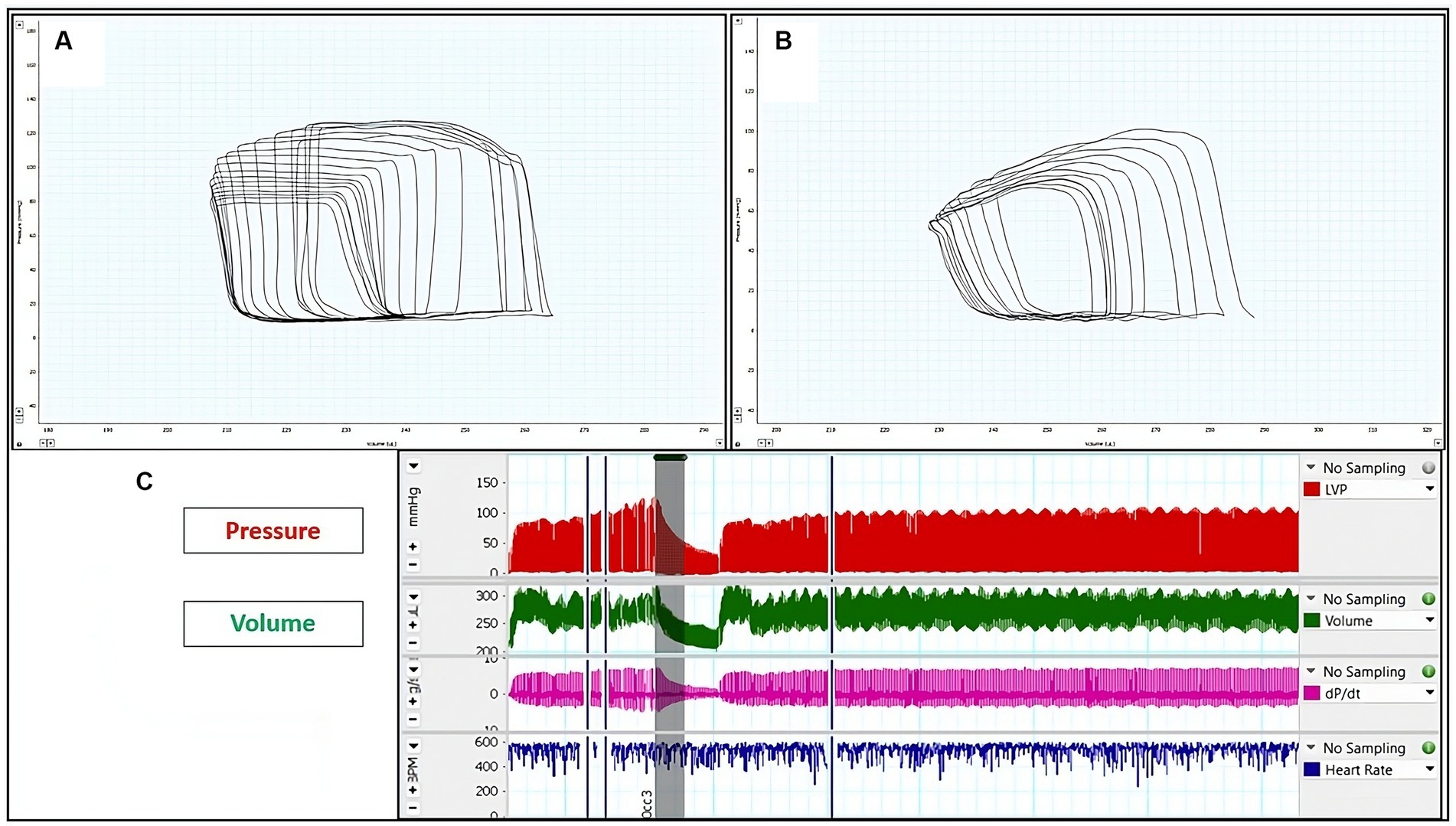Viewport: 1456px width, 826px height.
Task: Expand dP/dt channel scale with plus button
Action: 413,701
